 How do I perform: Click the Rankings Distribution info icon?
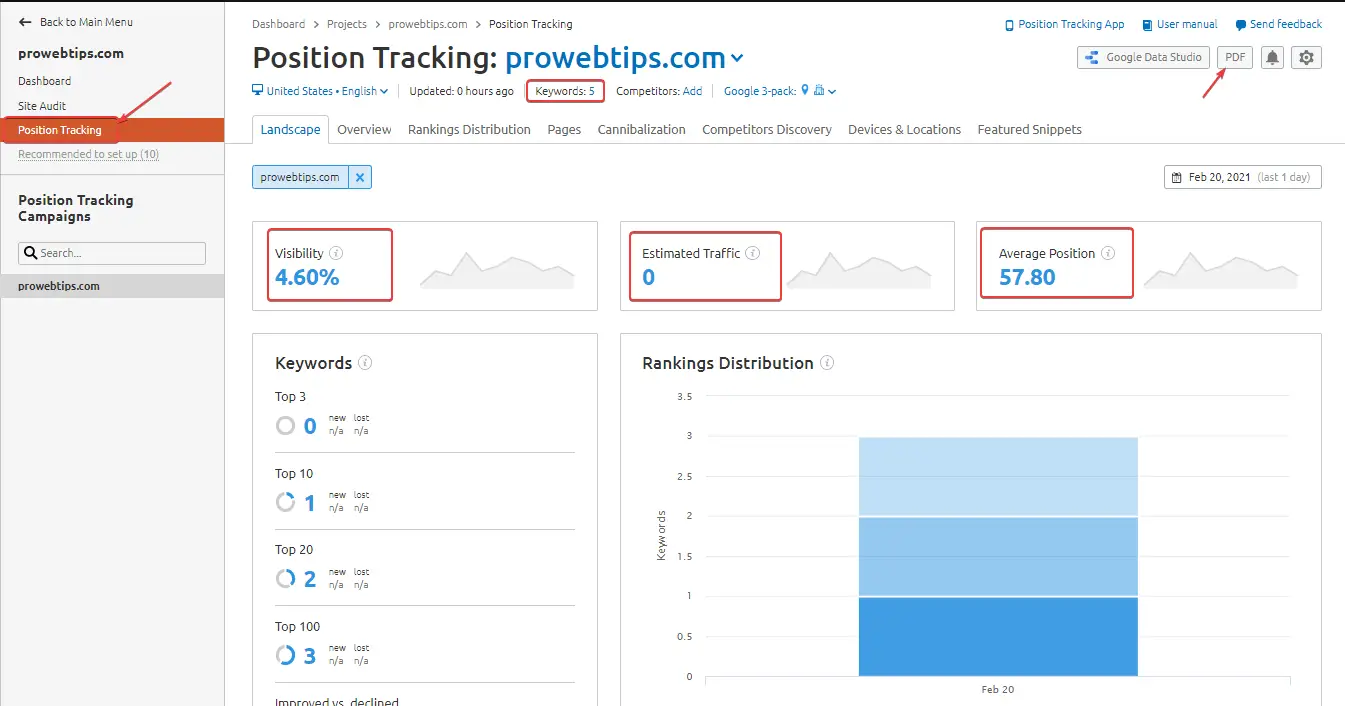pos(827,363)
